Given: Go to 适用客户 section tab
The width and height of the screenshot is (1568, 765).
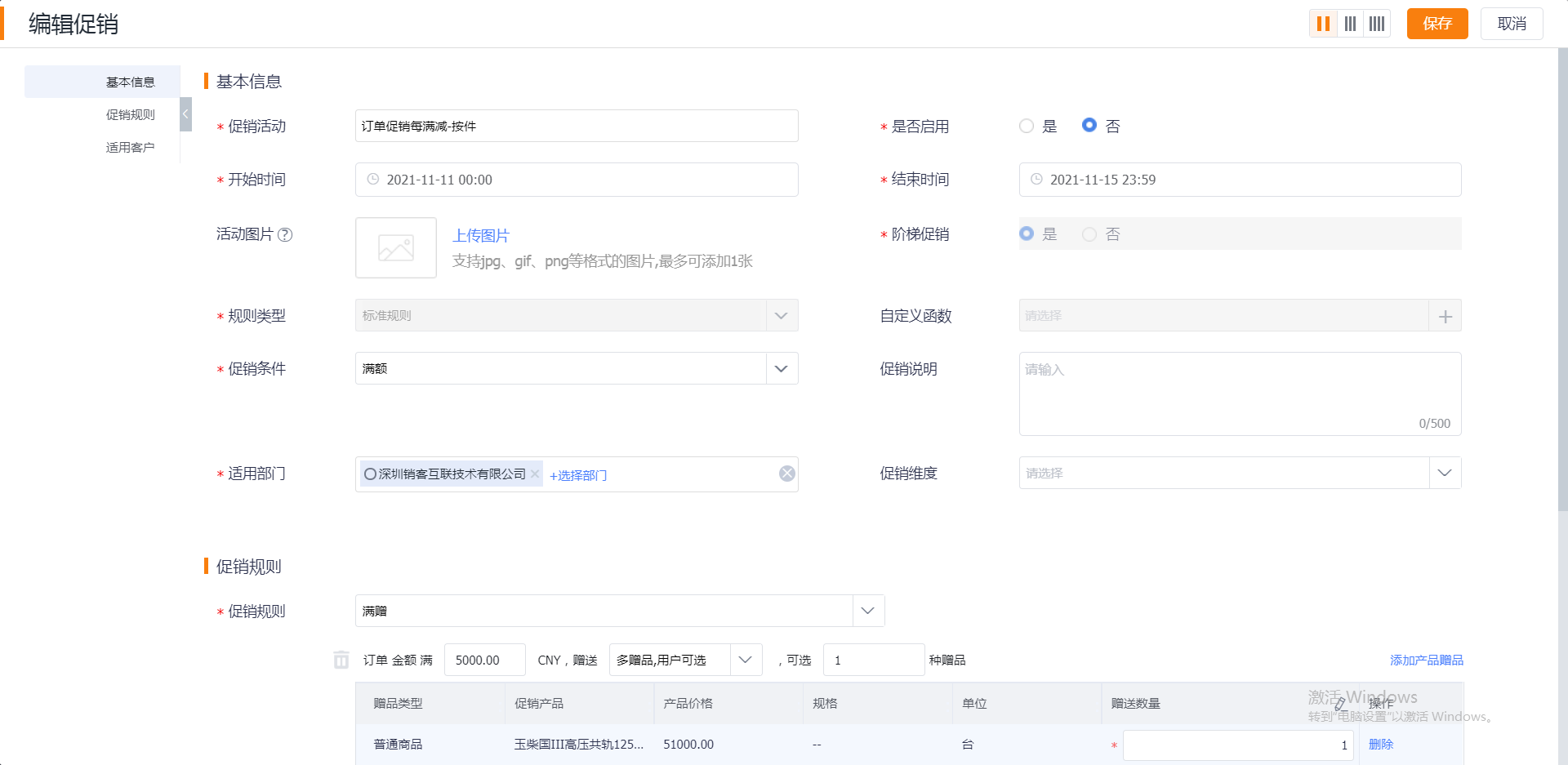Looking at the screenshot, I should [x=102, y=147].
